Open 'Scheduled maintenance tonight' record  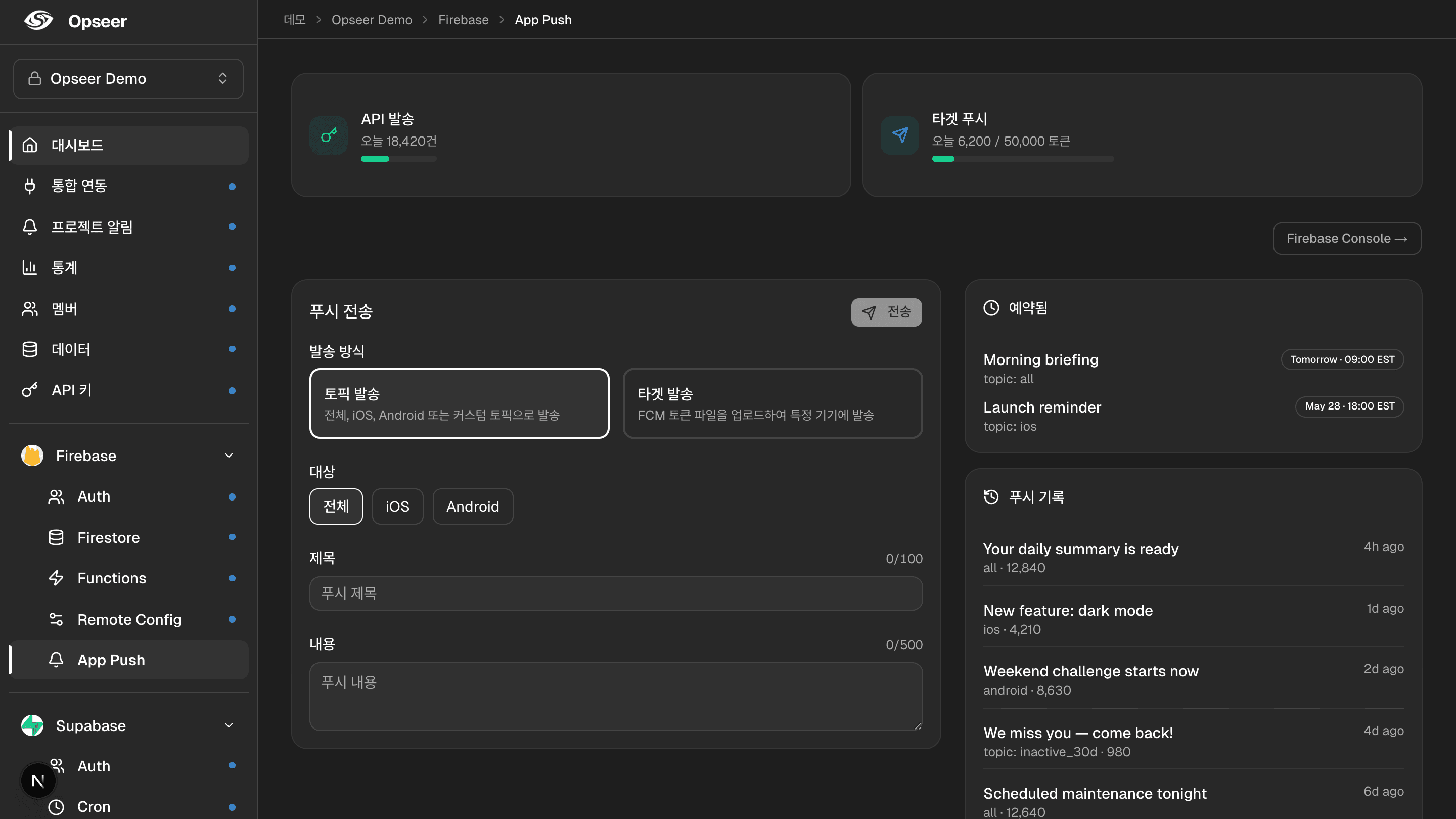[1193, 801]
